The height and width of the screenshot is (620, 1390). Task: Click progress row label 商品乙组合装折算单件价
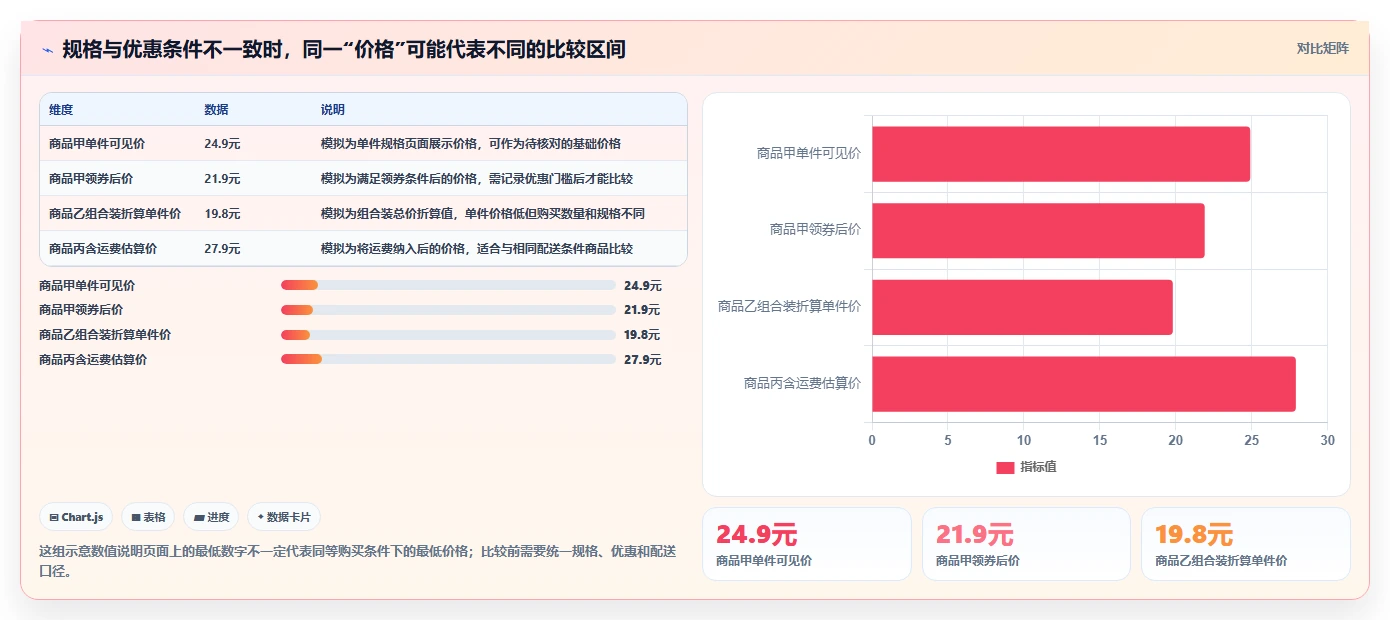point(105,335)
